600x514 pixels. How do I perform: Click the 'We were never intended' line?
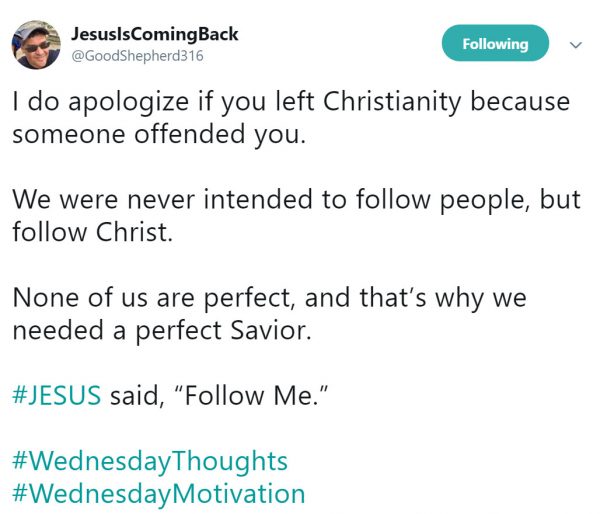click(297, 200)
